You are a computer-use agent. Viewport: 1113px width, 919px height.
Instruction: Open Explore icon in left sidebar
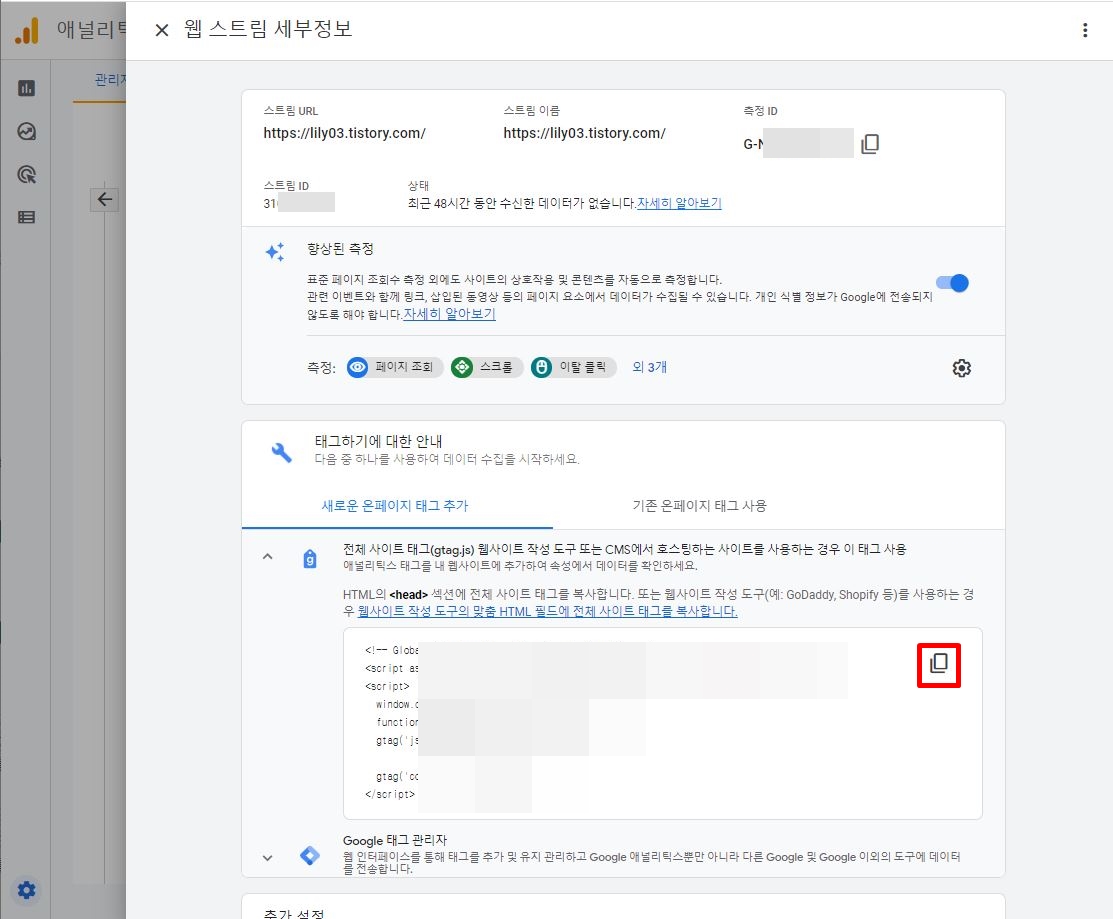[26, 131]
